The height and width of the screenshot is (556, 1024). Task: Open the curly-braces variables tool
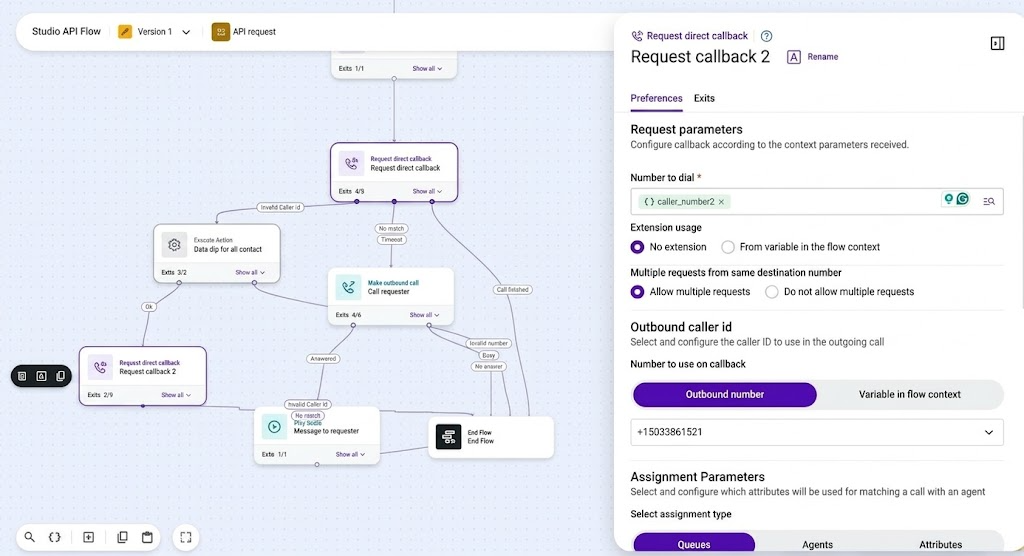[55, 537]
